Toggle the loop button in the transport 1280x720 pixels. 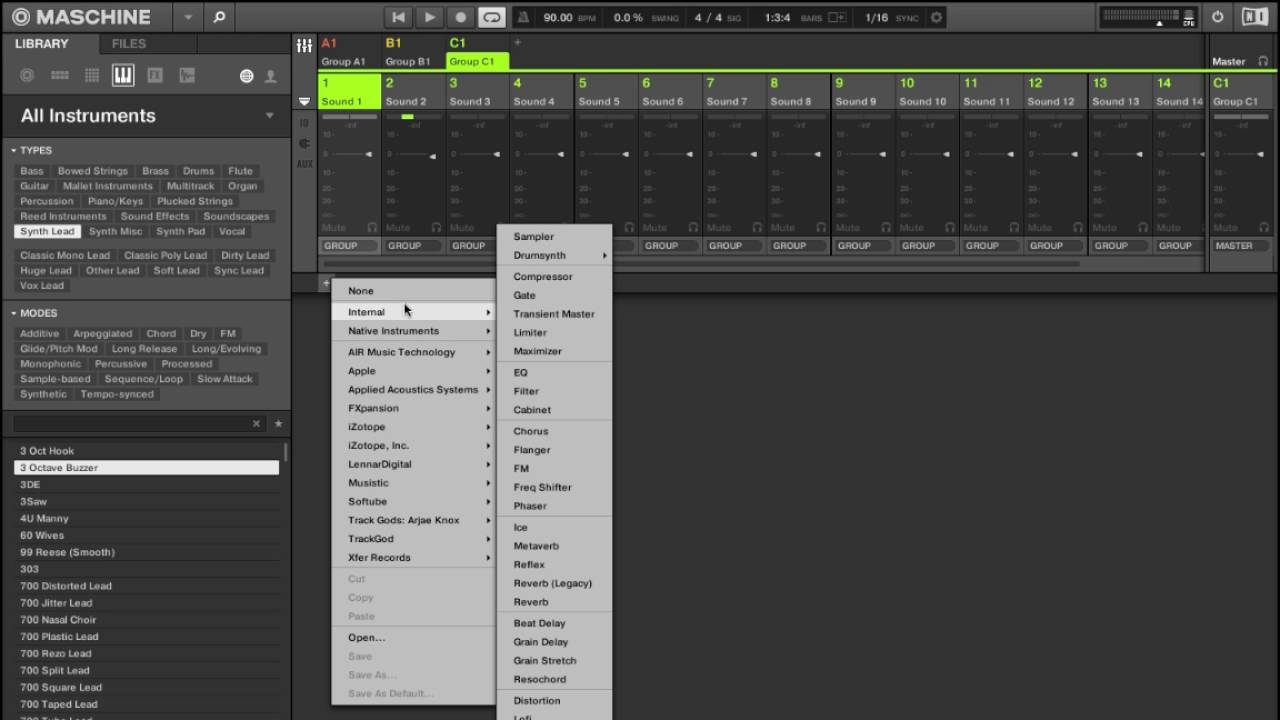pos(492,17)
